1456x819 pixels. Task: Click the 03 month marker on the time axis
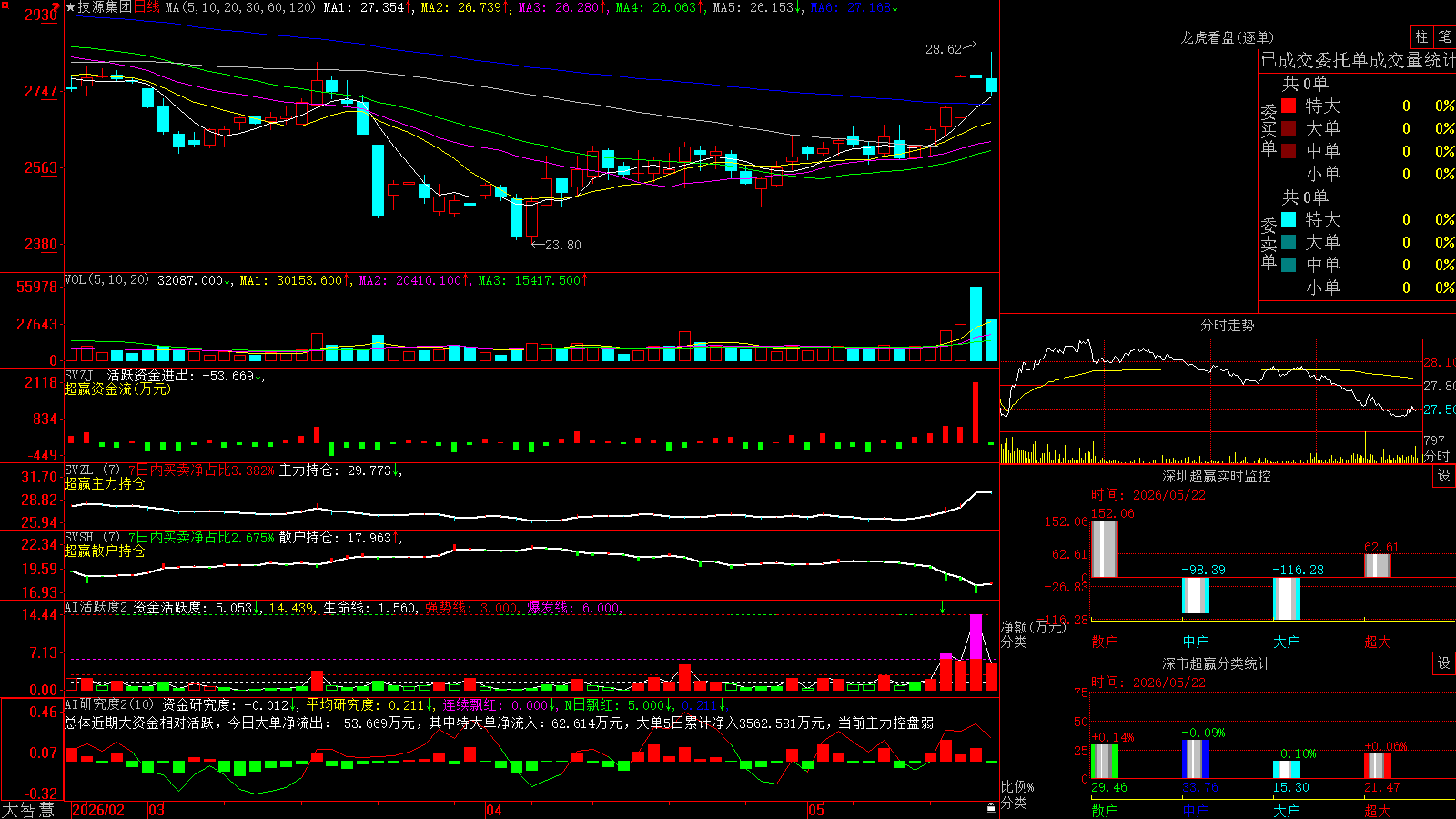(157, 810)
